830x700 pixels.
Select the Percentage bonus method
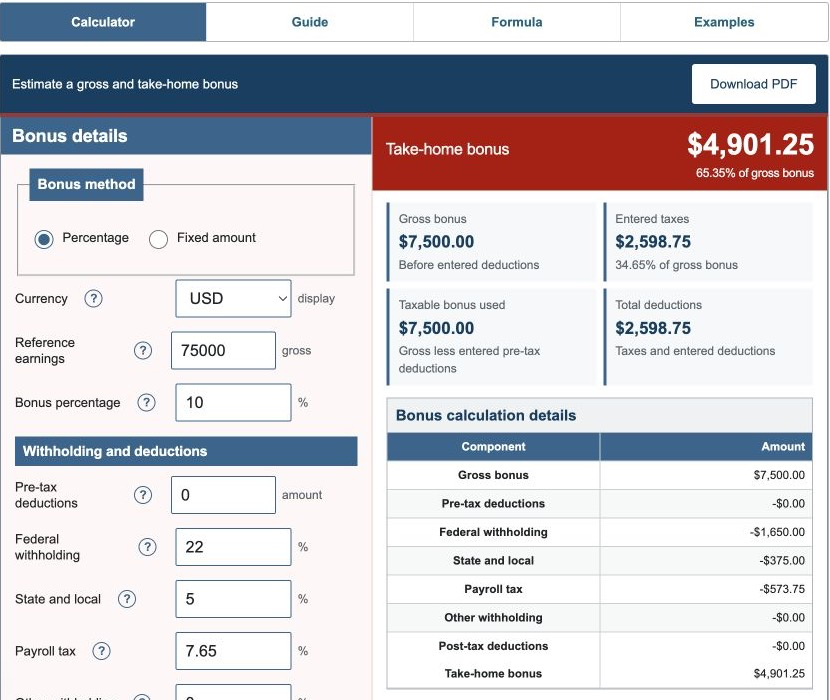(44, 239)
